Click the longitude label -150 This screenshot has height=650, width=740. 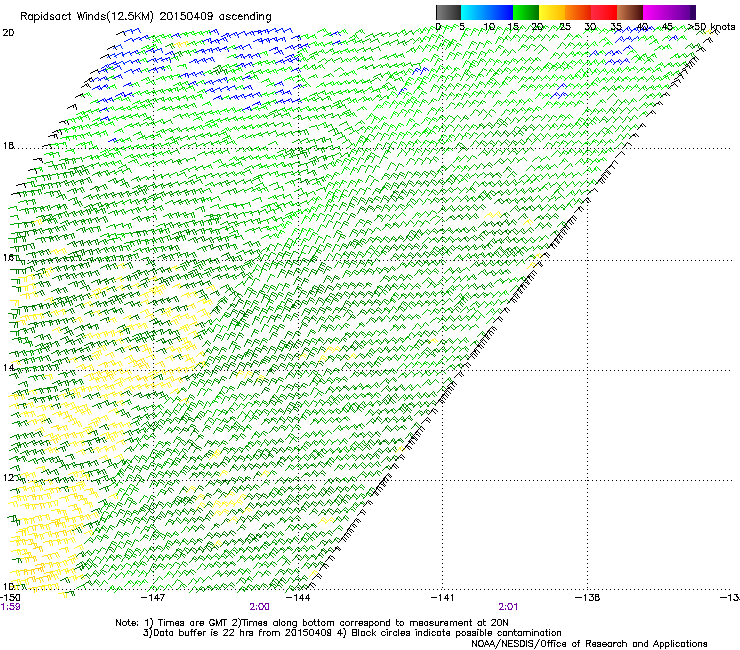pos(10,598)
